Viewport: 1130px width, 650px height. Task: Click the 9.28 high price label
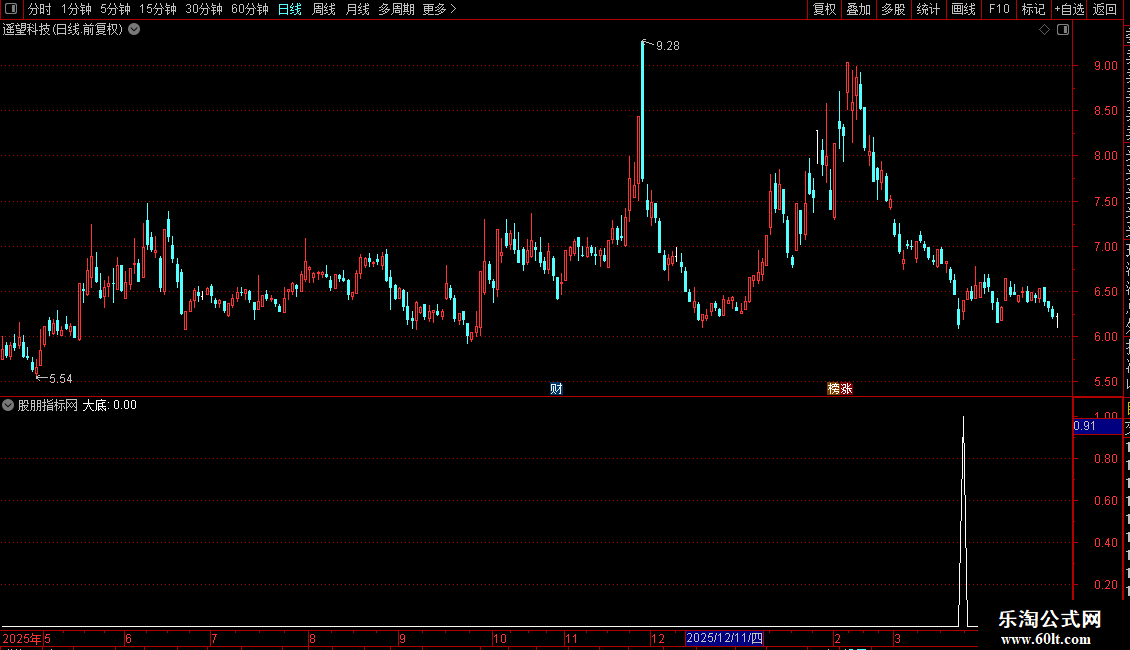(668, 46)
